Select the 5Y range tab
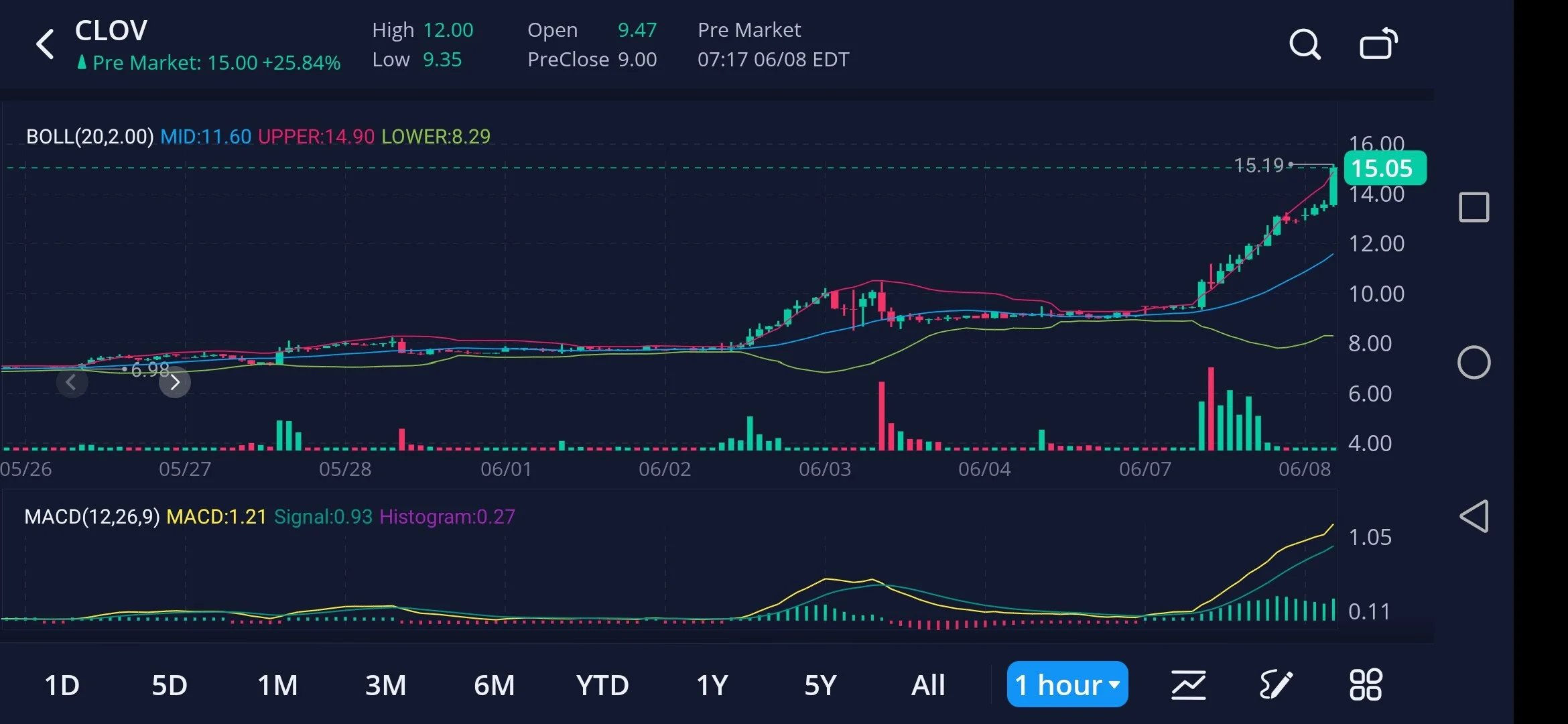Viewport: 1568px width, 724px height. 820,685
